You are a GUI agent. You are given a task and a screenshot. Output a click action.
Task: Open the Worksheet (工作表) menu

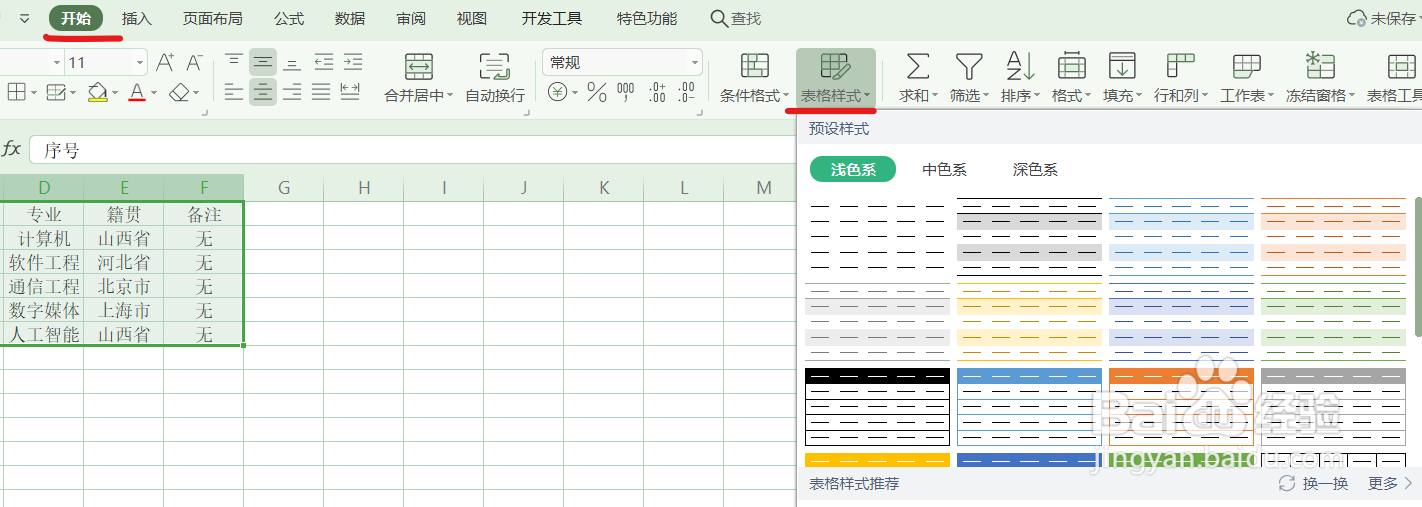(1246, 79)
